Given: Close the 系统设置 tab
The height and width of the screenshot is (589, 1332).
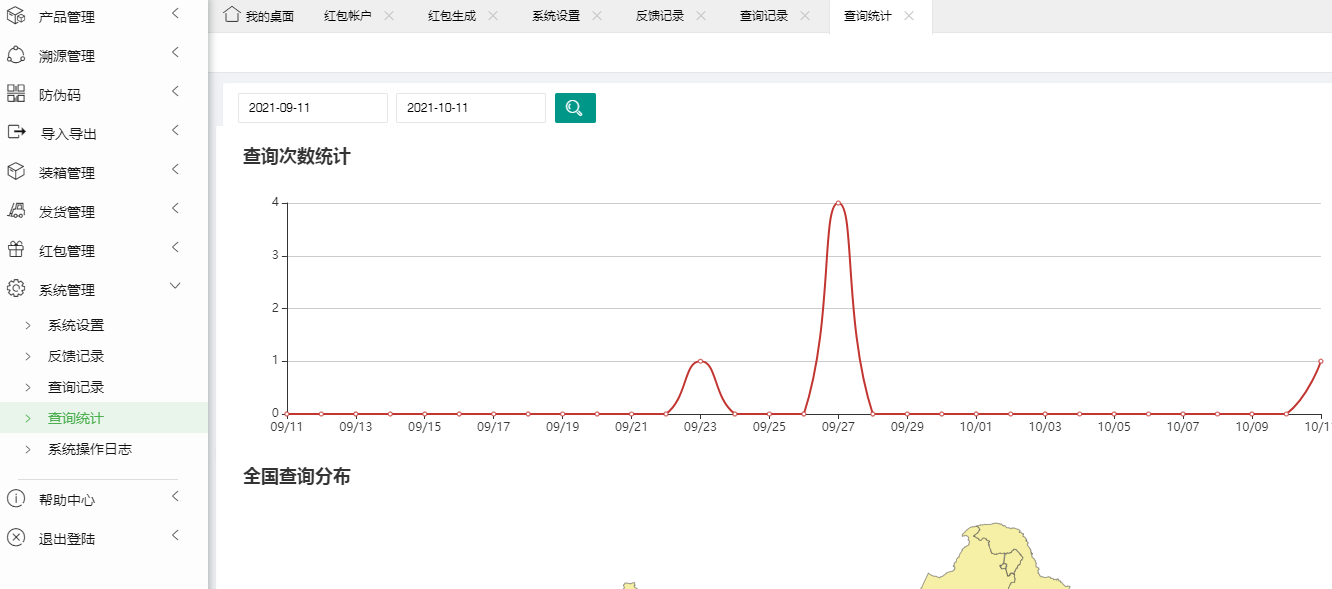Looking at the screenshot, I should 597,16.
